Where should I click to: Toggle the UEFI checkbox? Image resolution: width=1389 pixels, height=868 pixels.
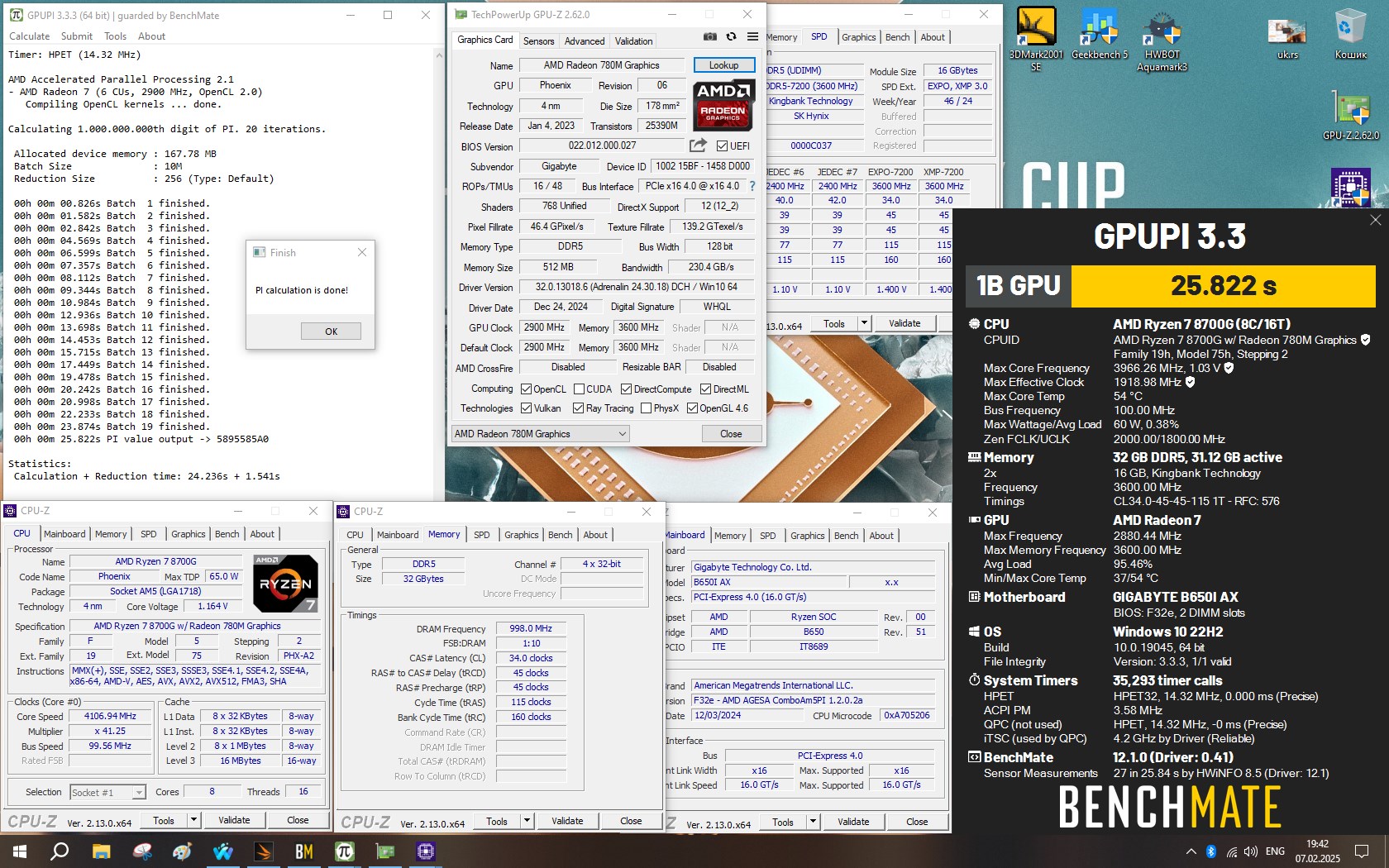pyautogui.click(x=722, y=146)
